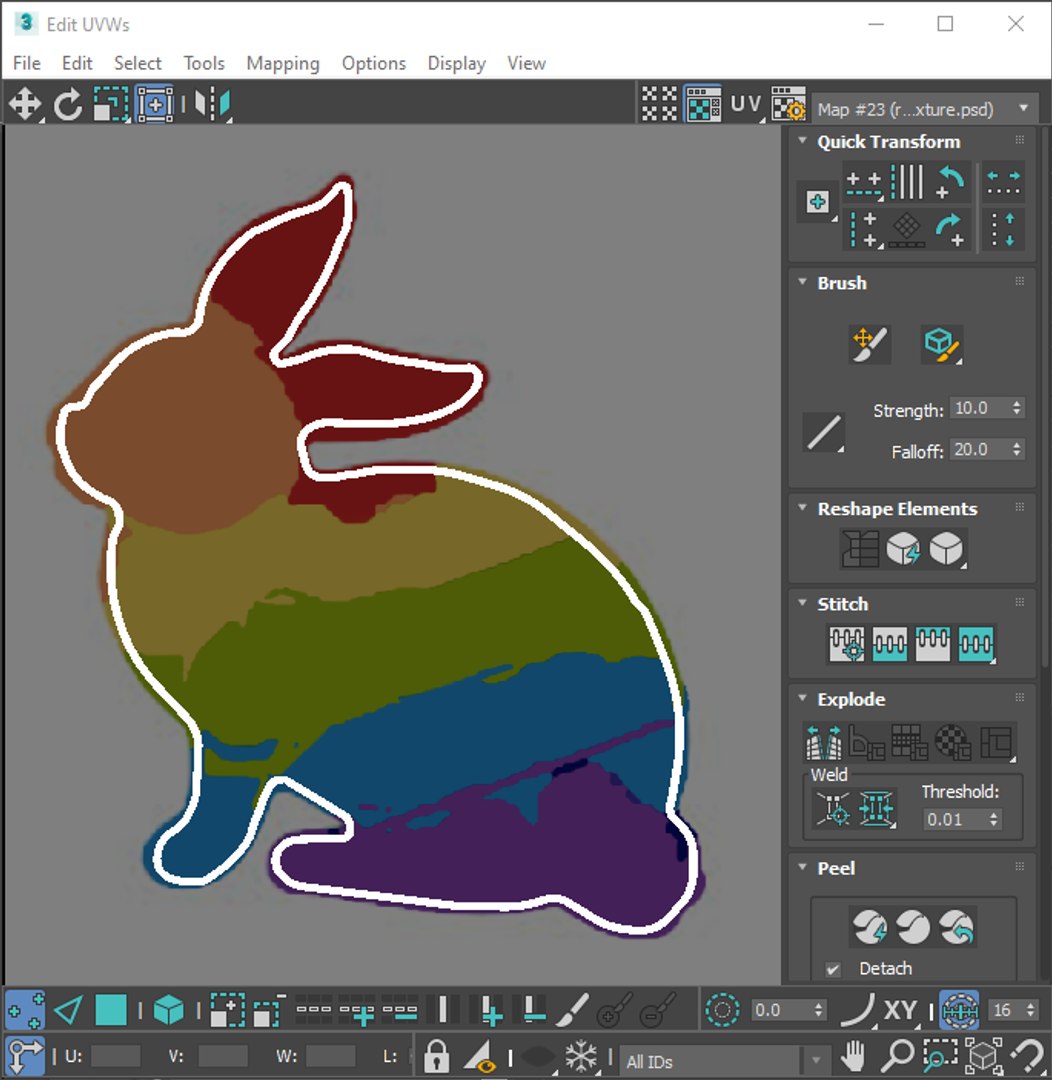Click the Quick Peel icon
The image size is (1052, 1080).
869,926
